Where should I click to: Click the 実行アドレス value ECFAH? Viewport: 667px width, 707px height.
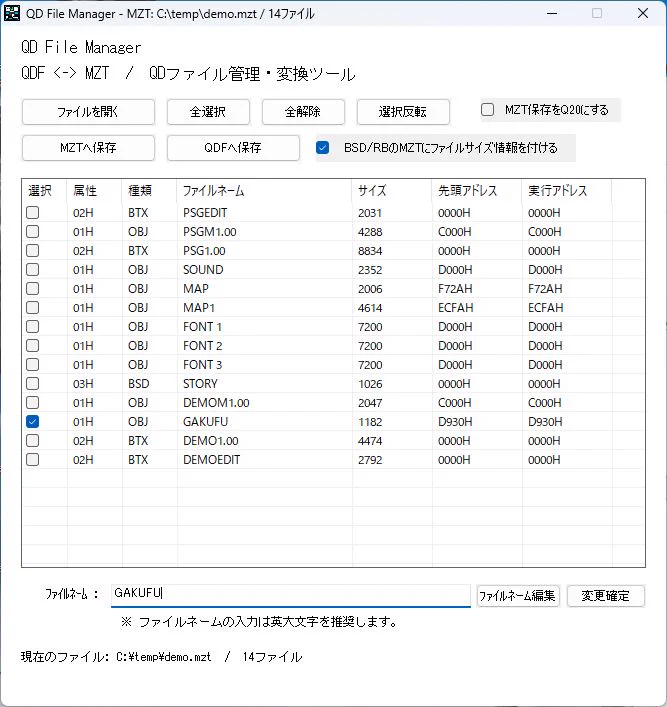click(x=546, y=308)
